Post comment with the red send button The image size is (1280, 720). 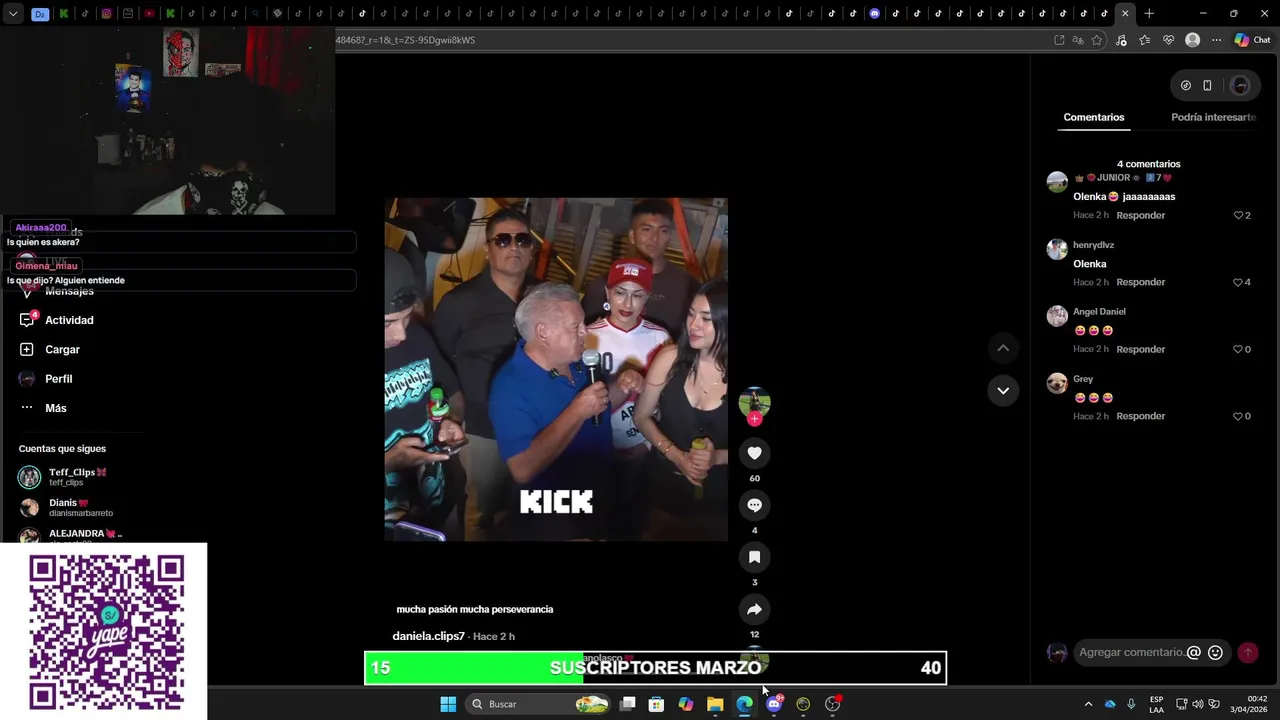click(x=1247, y=652)
